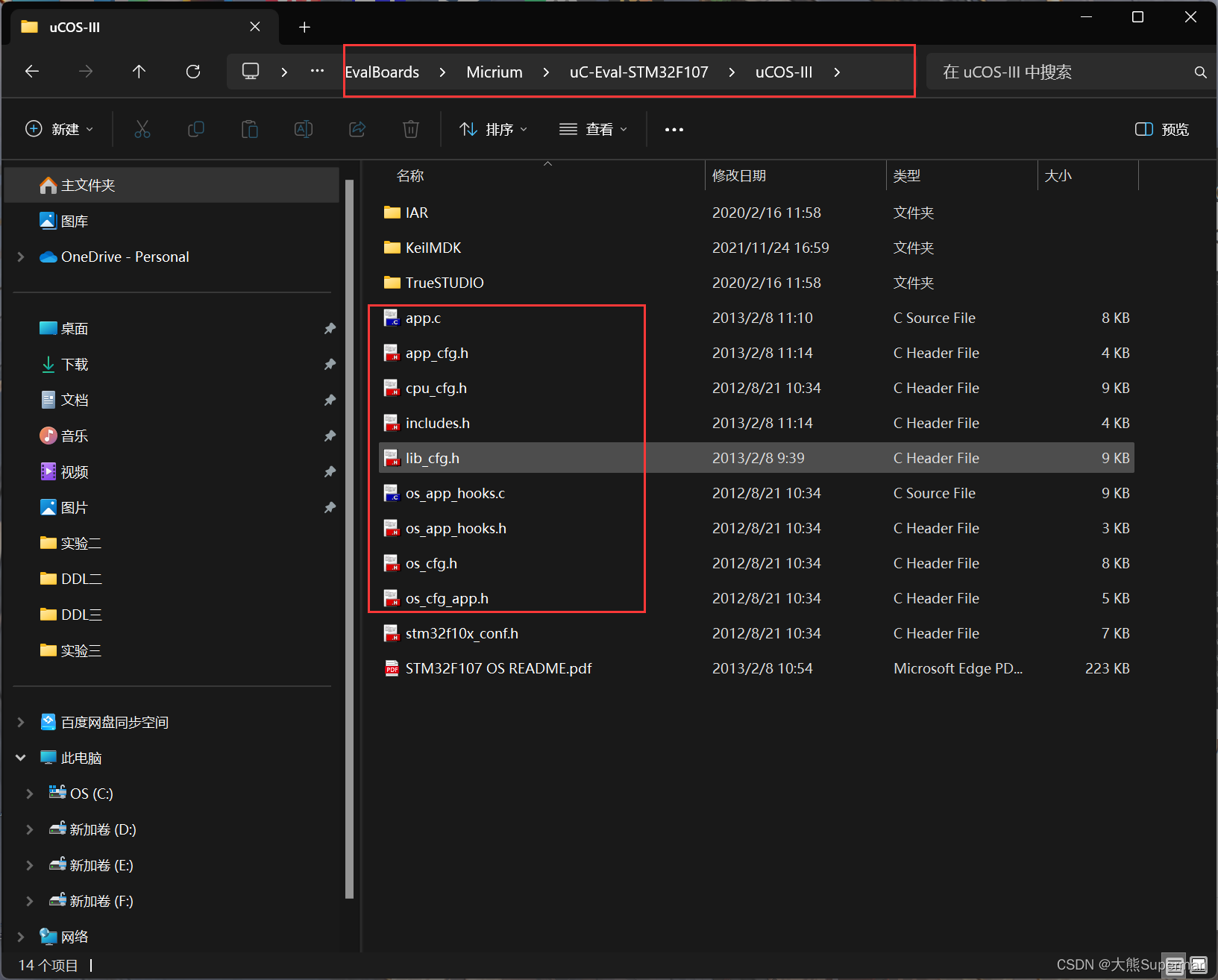Go back to previous folder
This screenshot has width=1218, height=980.
32,72
